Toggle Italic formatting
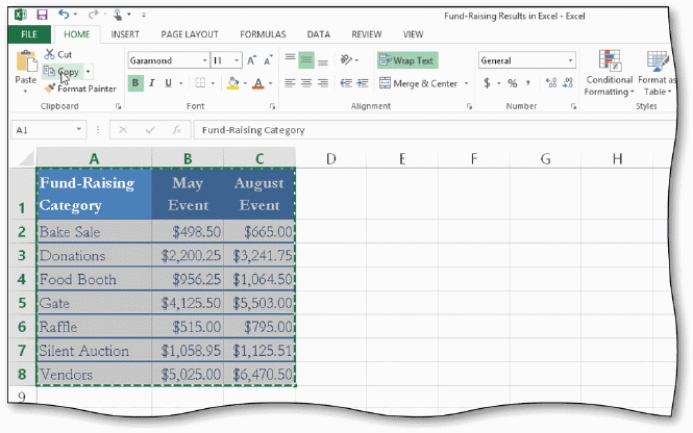693x433 pixels. (x=152, y=83)
